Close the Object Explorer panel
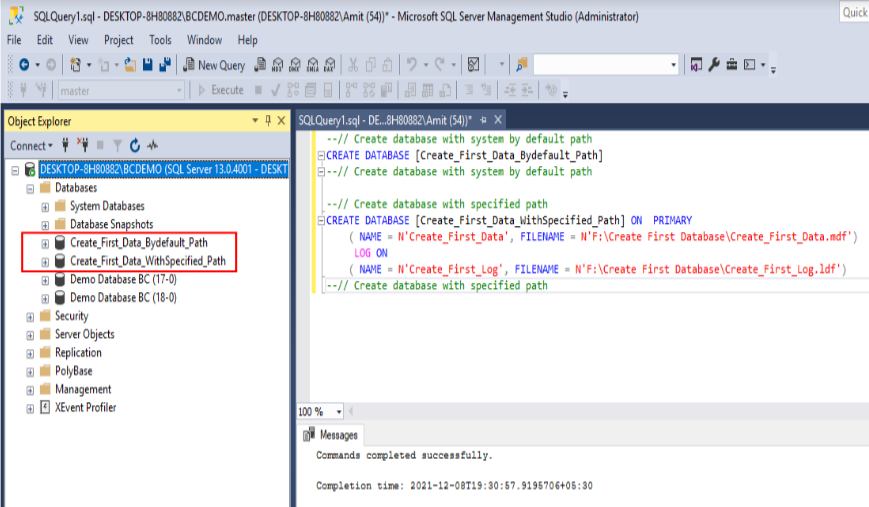 tap(282, 120)
